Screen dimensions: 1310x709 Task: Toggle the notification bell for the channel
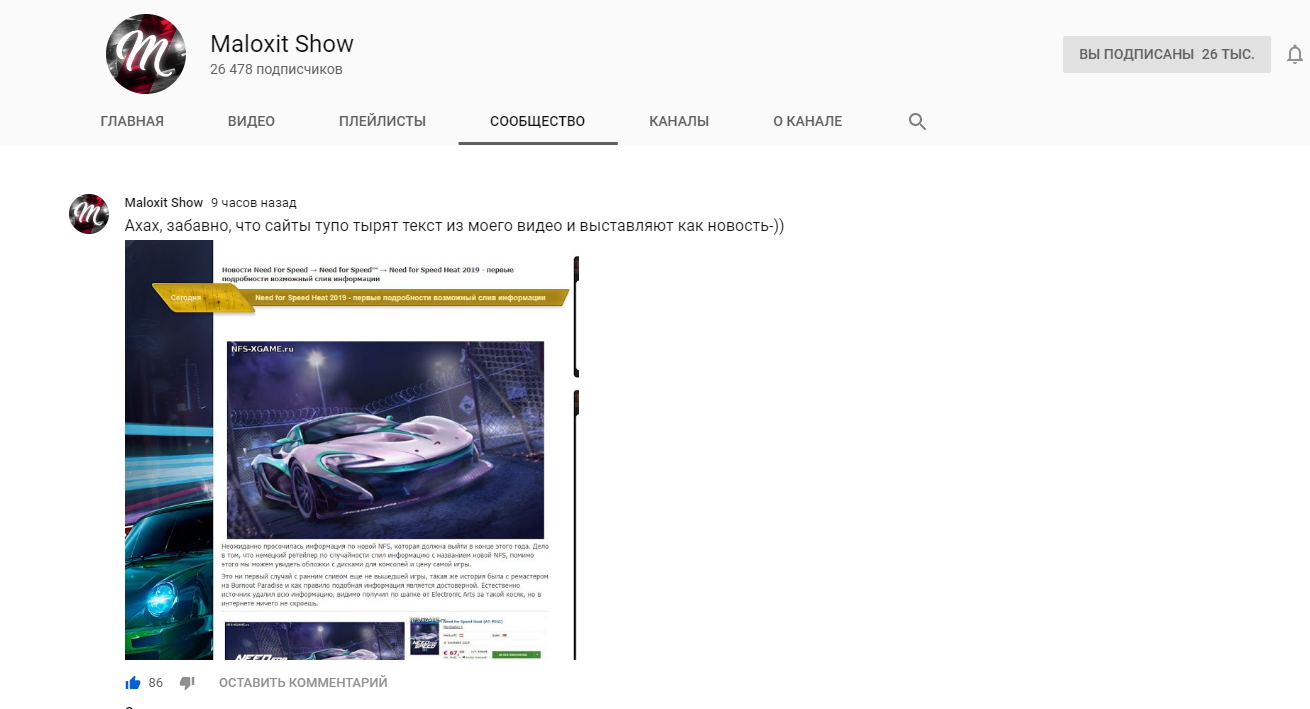click(1297, 54)
